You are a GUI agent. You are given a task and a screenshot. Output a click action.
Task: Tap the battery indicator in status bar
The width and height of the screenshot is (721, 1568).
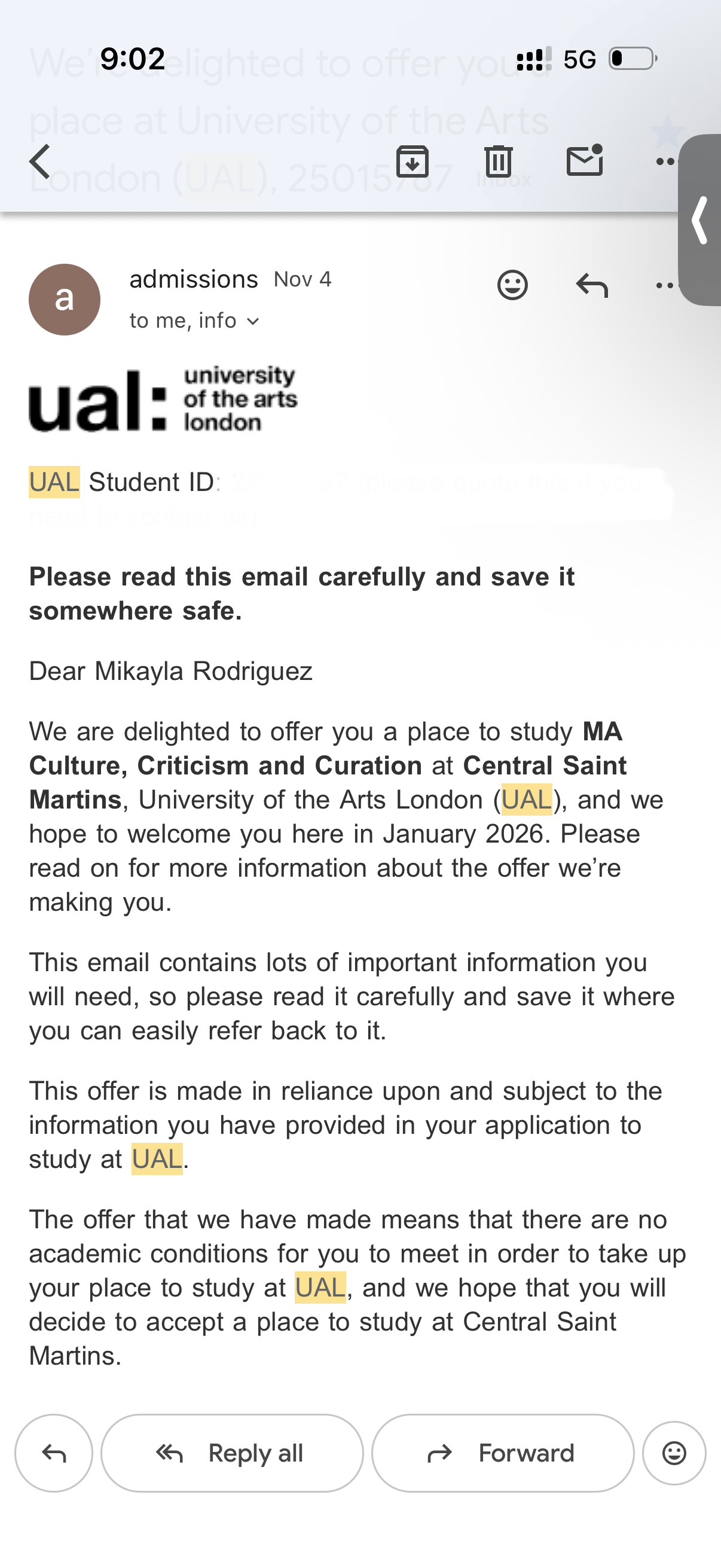(x=633, y=59)
